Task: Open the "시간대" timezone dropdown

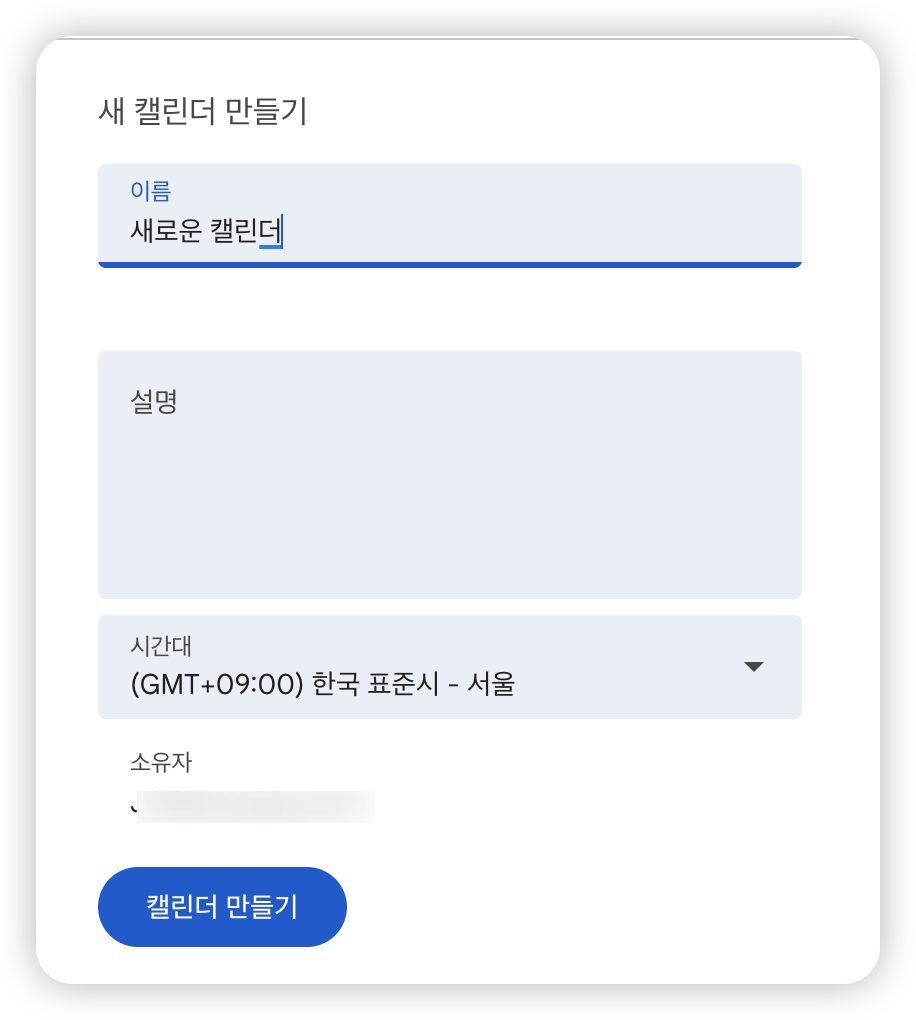Action: click(x=450, y=667)
